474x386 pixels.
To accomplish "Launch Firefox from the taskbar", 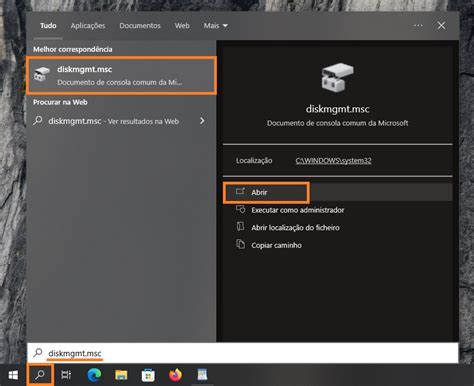I will pyautogui.click(x=175, y=375).
